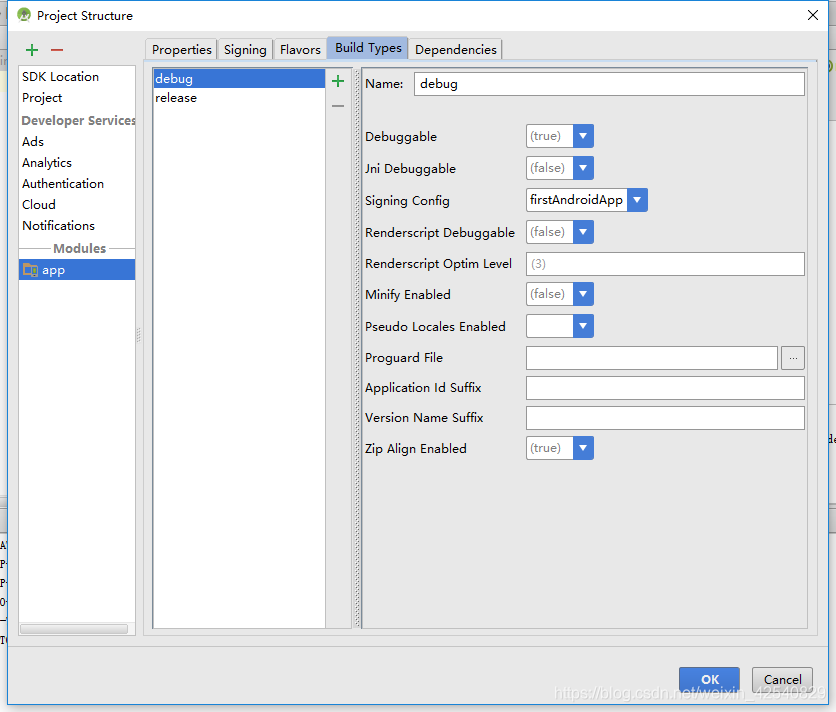
Task: Click the Proguard File text field
Action: tap(652, 358)
